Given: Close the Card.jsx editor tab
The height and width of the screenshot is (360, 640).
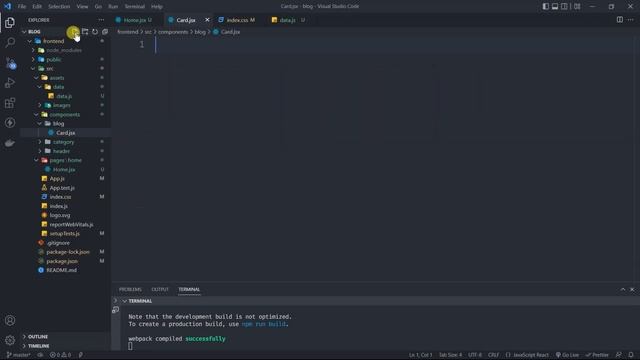Looking at the screenshot, I should [x=207, y=20].
